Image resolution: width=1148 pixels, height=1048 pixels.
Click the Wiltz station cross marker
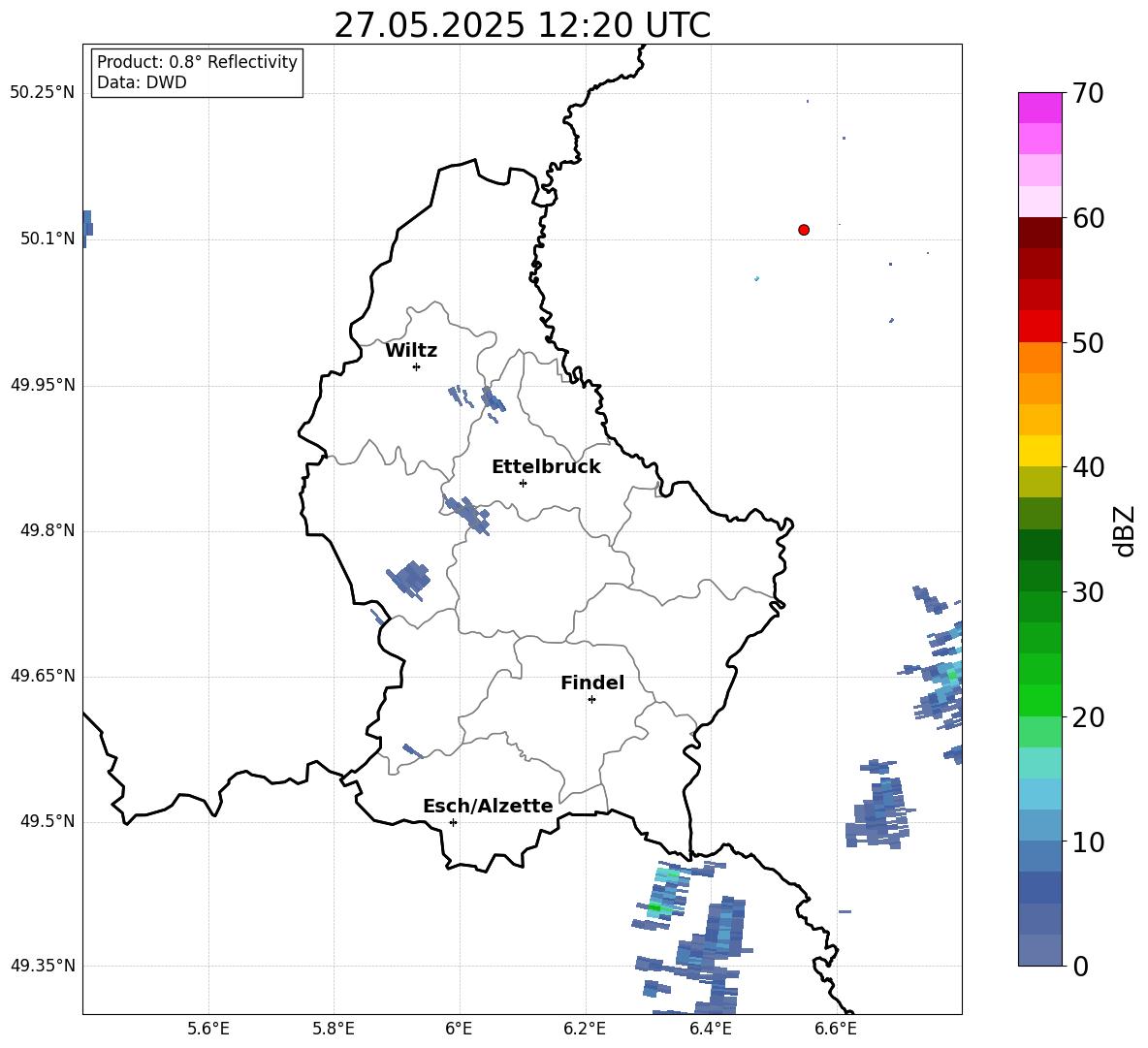417,366
